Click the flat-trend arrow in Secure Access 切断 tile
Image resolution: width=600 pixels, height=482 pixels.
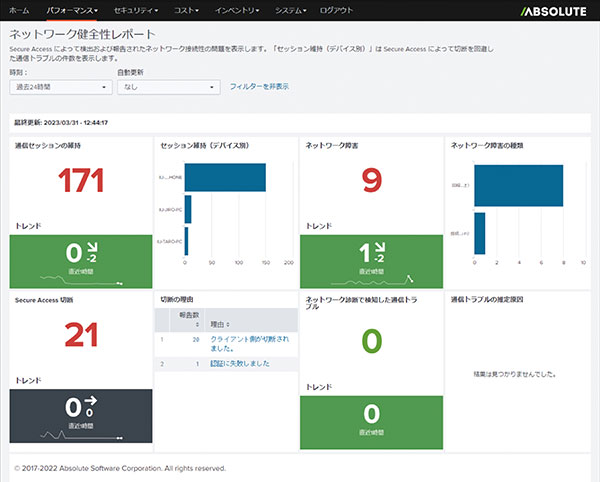point(89,403)
